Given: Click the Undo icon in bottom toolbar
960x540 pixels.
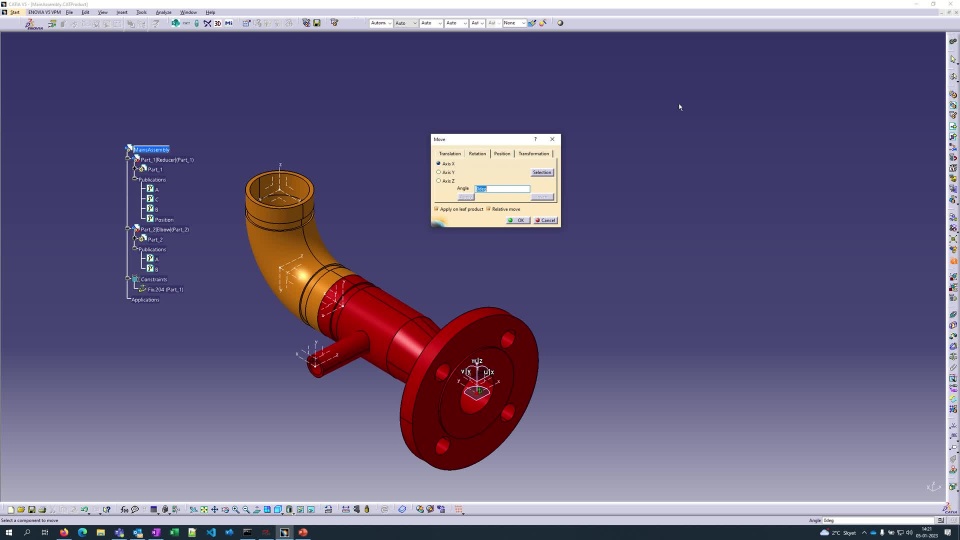Looking at the screenshot, I should [x=84, y=509].
